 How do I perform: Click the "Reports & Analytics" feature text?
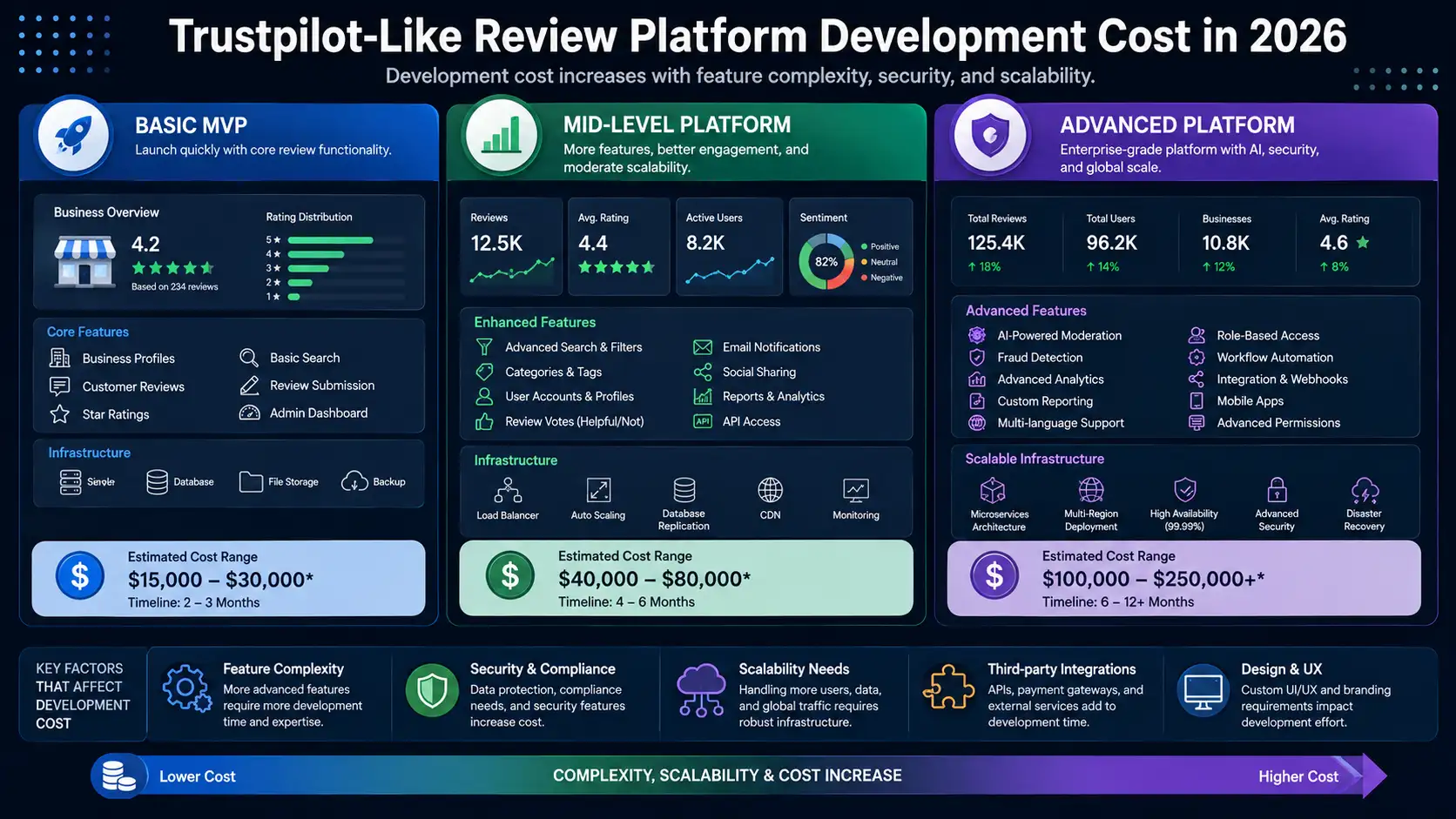[773, 396]
